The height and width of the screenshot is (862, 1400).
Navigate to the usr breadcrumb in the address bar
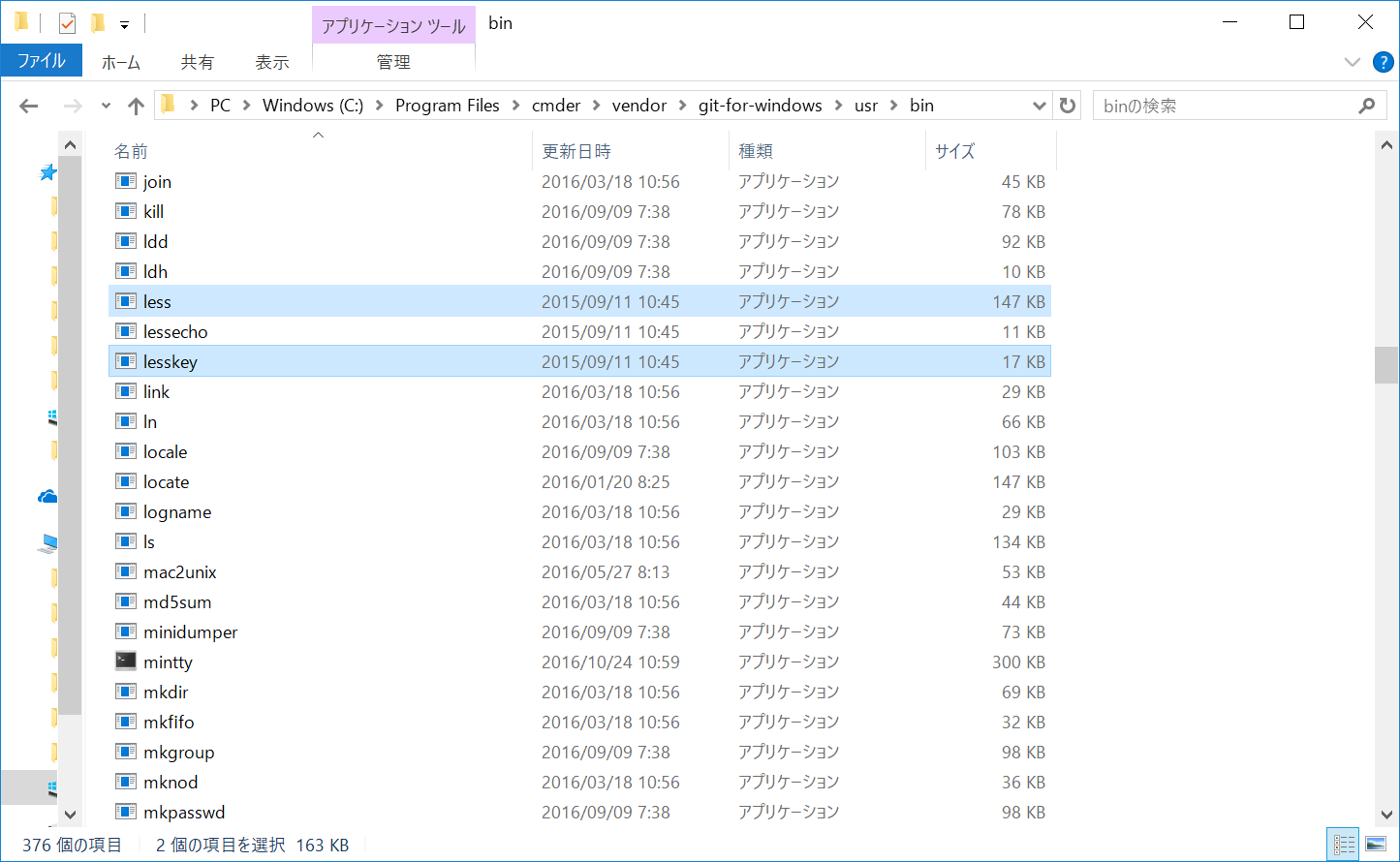pyautogui.click(x=866, y=106)
